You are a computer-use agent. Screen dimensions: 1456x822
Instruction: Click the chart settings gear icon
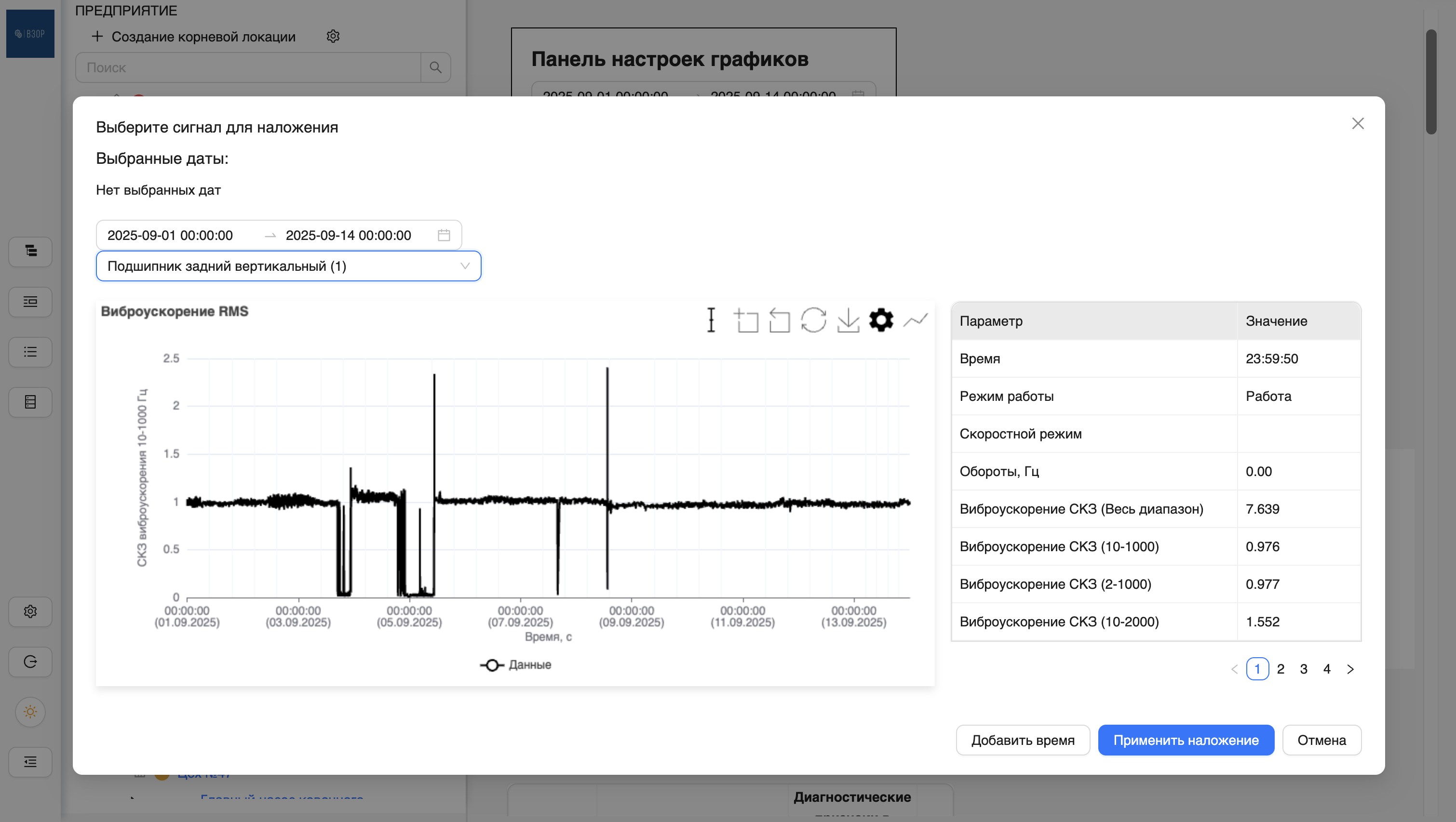pyautogui.click(x=881, y=320)
